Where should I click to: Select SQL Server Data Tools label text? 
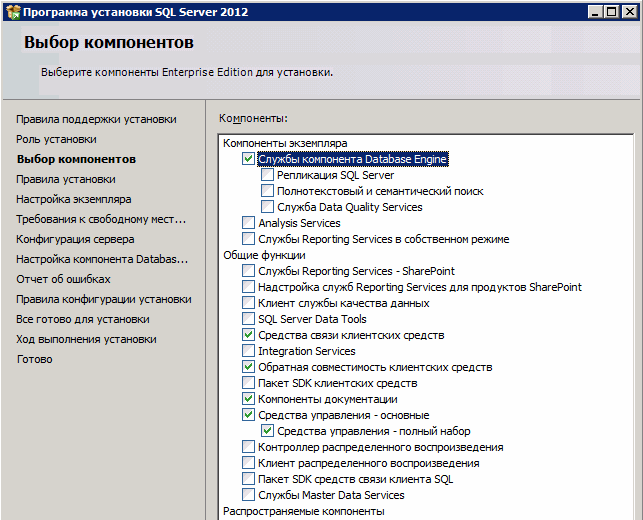(312, 319)
